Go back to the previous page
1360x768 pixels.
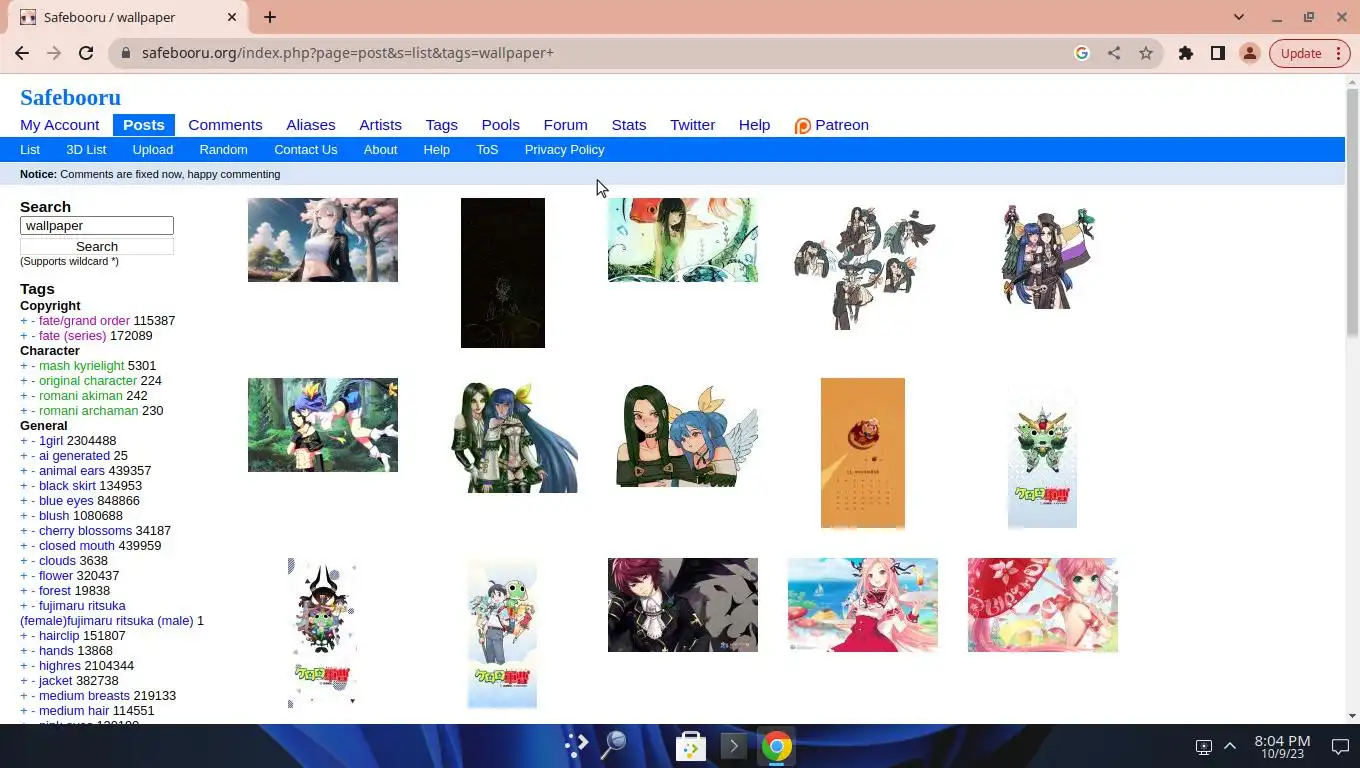point(22,53)
